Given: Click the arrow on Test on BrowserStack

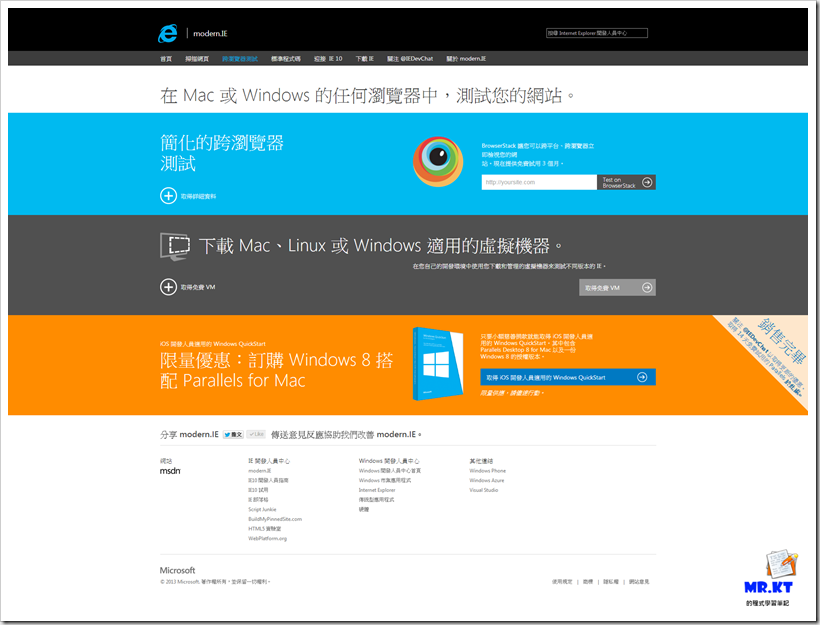Looking at the screenshot, I should [x=647, y=182].
